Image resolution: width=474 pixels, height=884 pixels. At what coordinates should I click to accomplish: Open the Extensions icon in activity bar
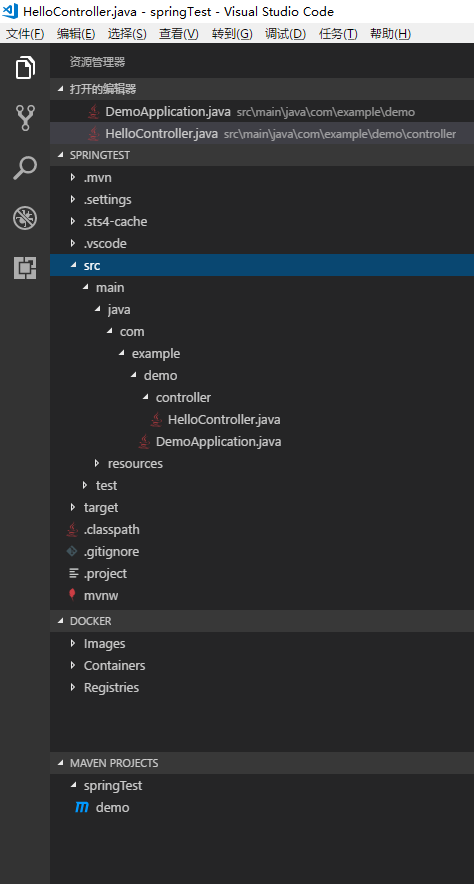25,268
